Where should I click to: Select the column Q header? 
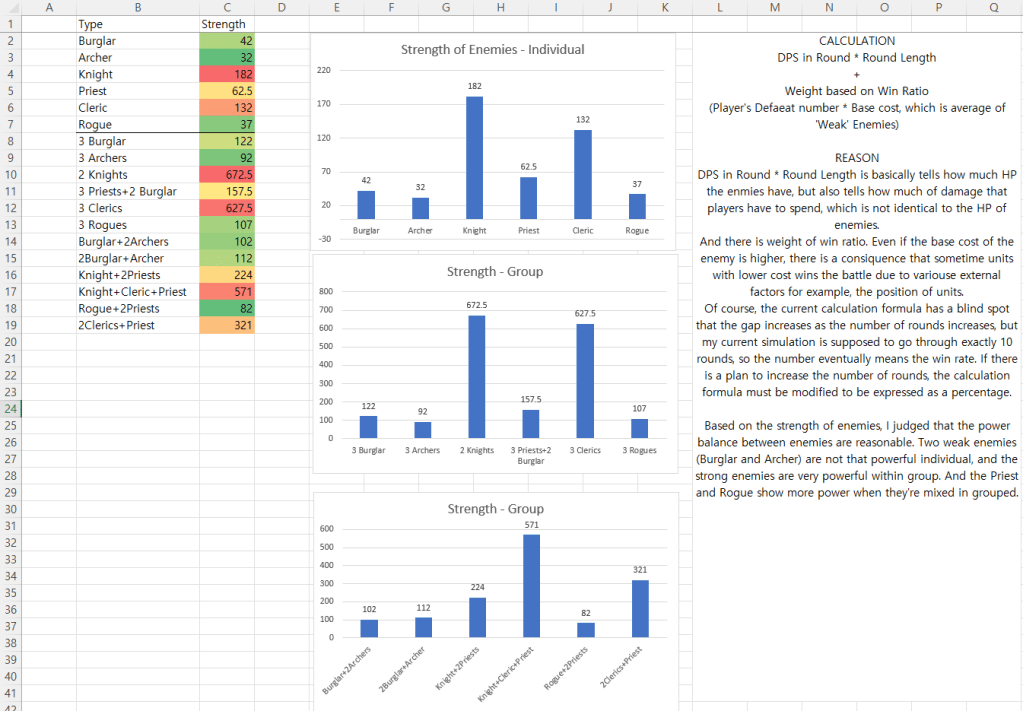(x=993, y=7)
